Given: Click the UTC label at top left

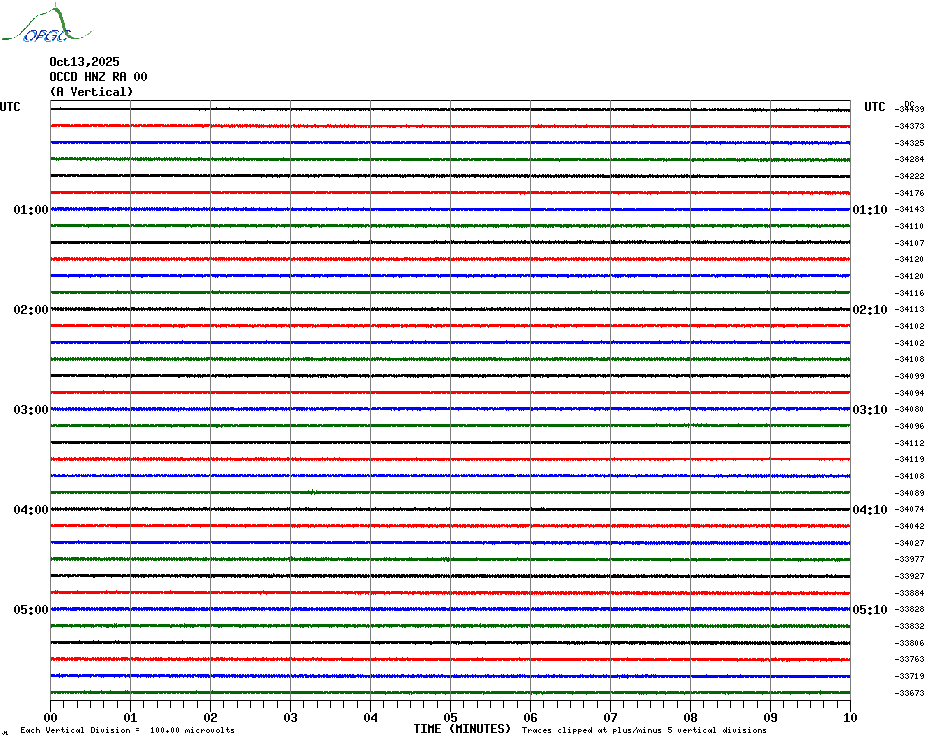Looking at the screenshot, I should [x=10, y=107].
